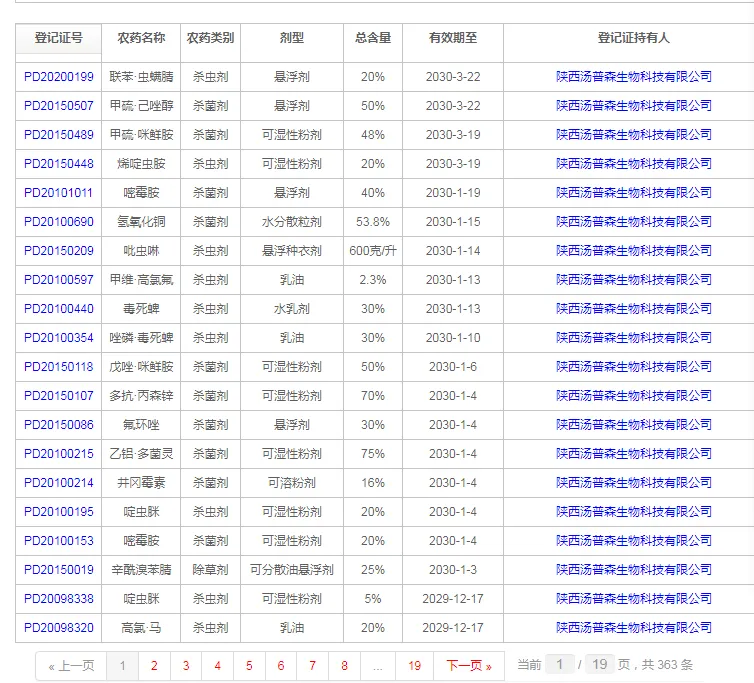The height and width of the screenshot is (683, 754).
Task: Click expiry date 2030-1-14
Action: coord(453,251)
